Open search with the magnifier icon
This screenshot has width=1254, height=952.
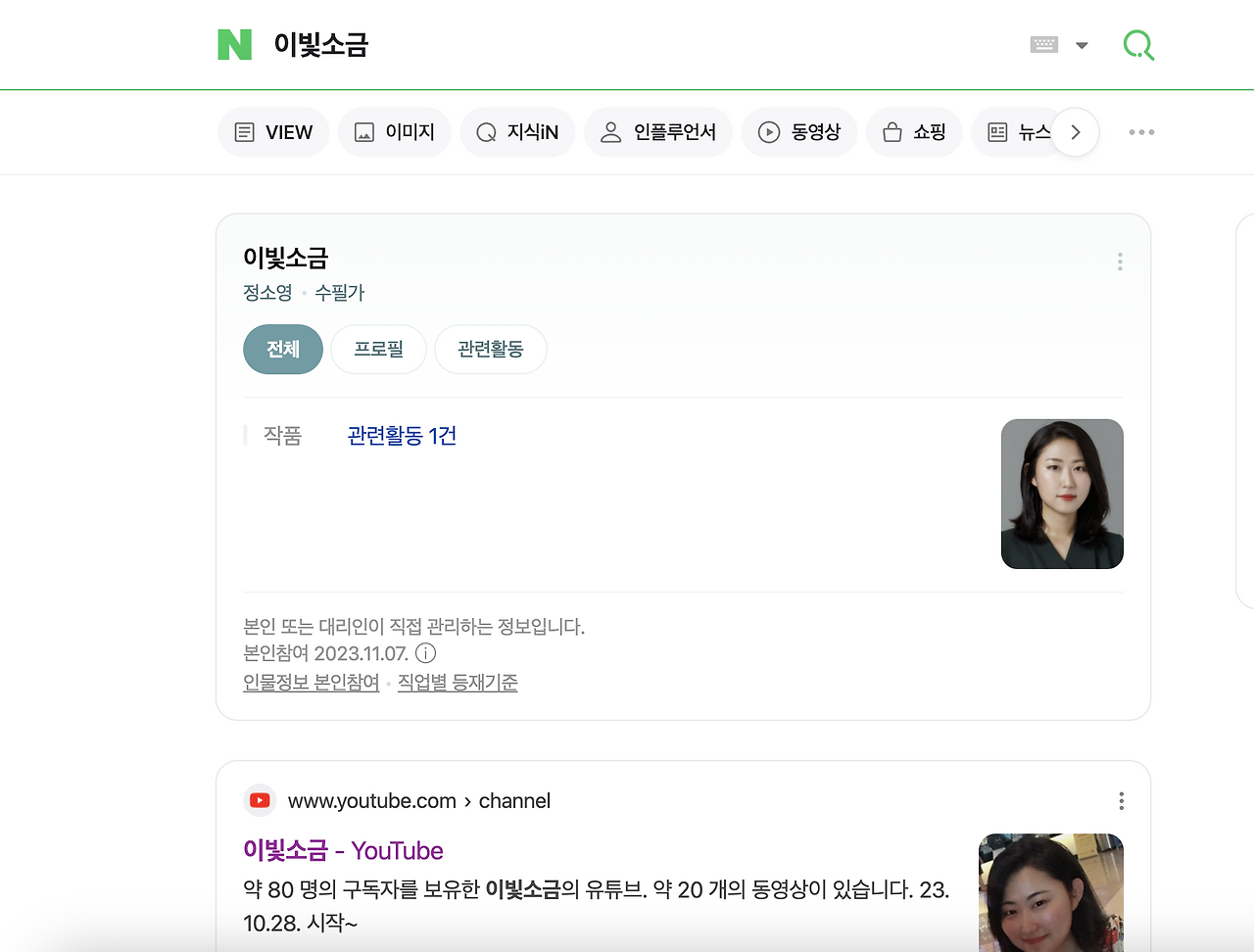(x=1138, y=44)
